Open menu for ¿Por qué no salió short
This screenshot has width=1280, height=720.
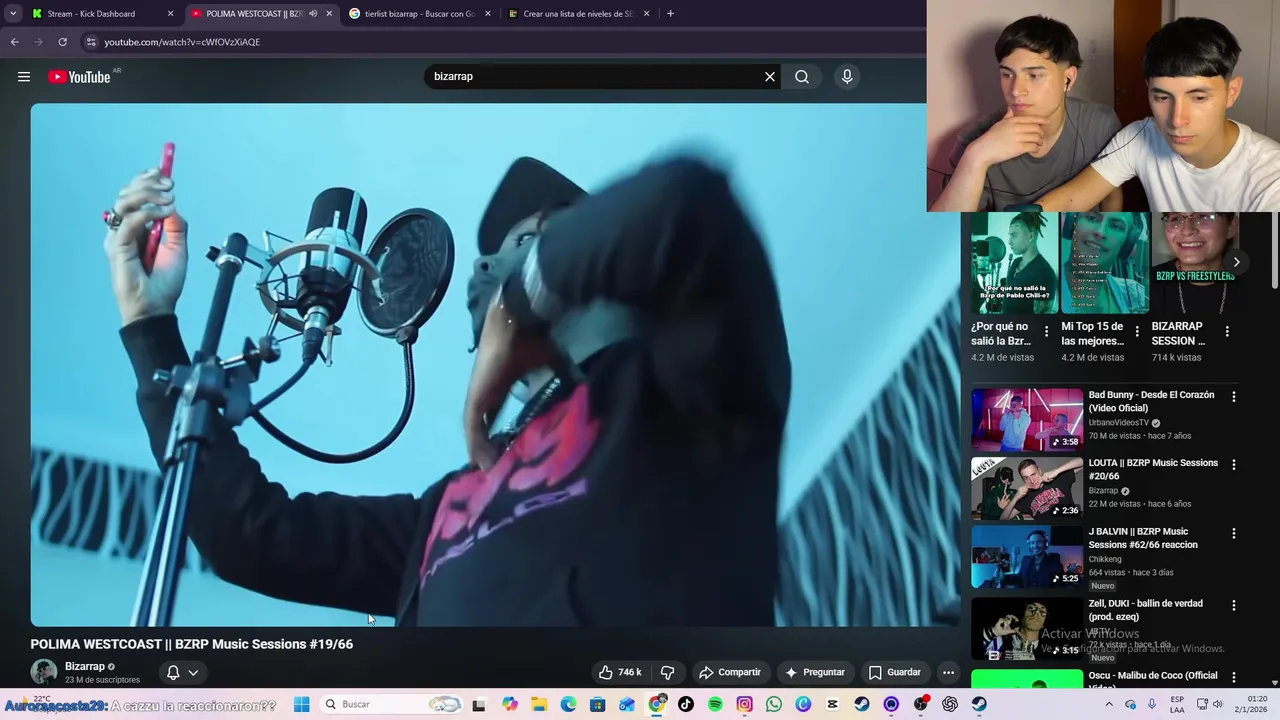tap(1046, 331)
